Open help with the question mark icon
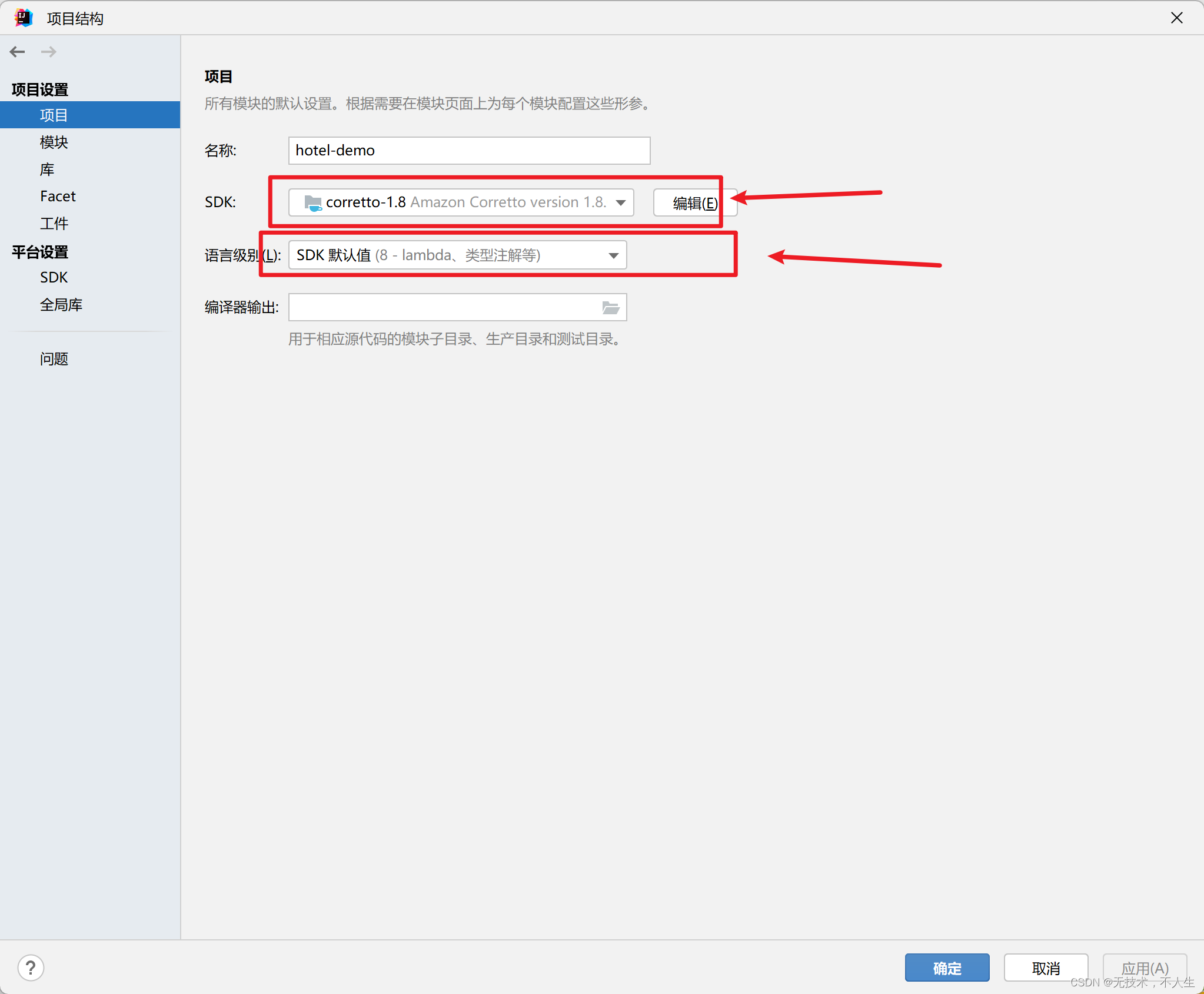The width and height of the screenshot is (1204, 994). 31,968
